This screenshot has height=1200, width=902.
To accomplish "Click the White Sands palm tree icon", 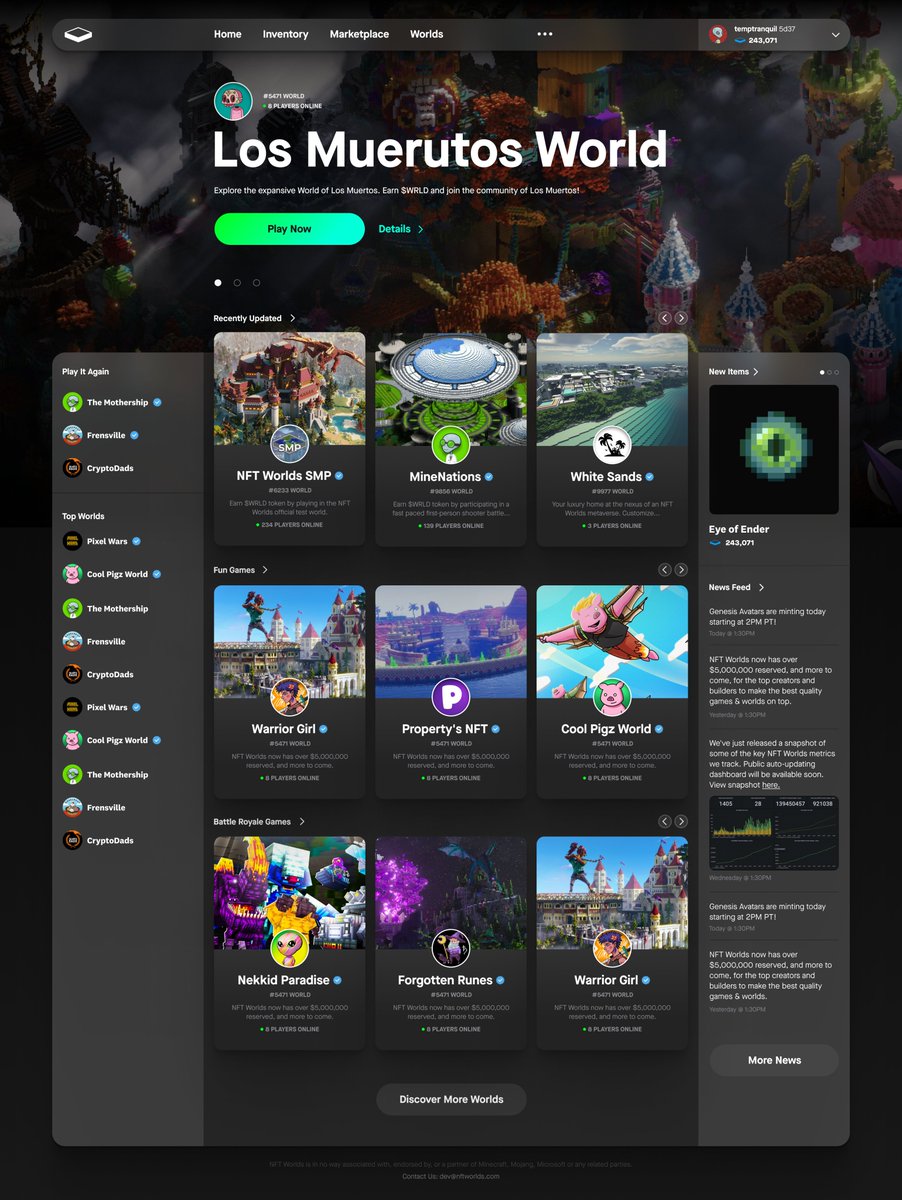I will 612,444.
